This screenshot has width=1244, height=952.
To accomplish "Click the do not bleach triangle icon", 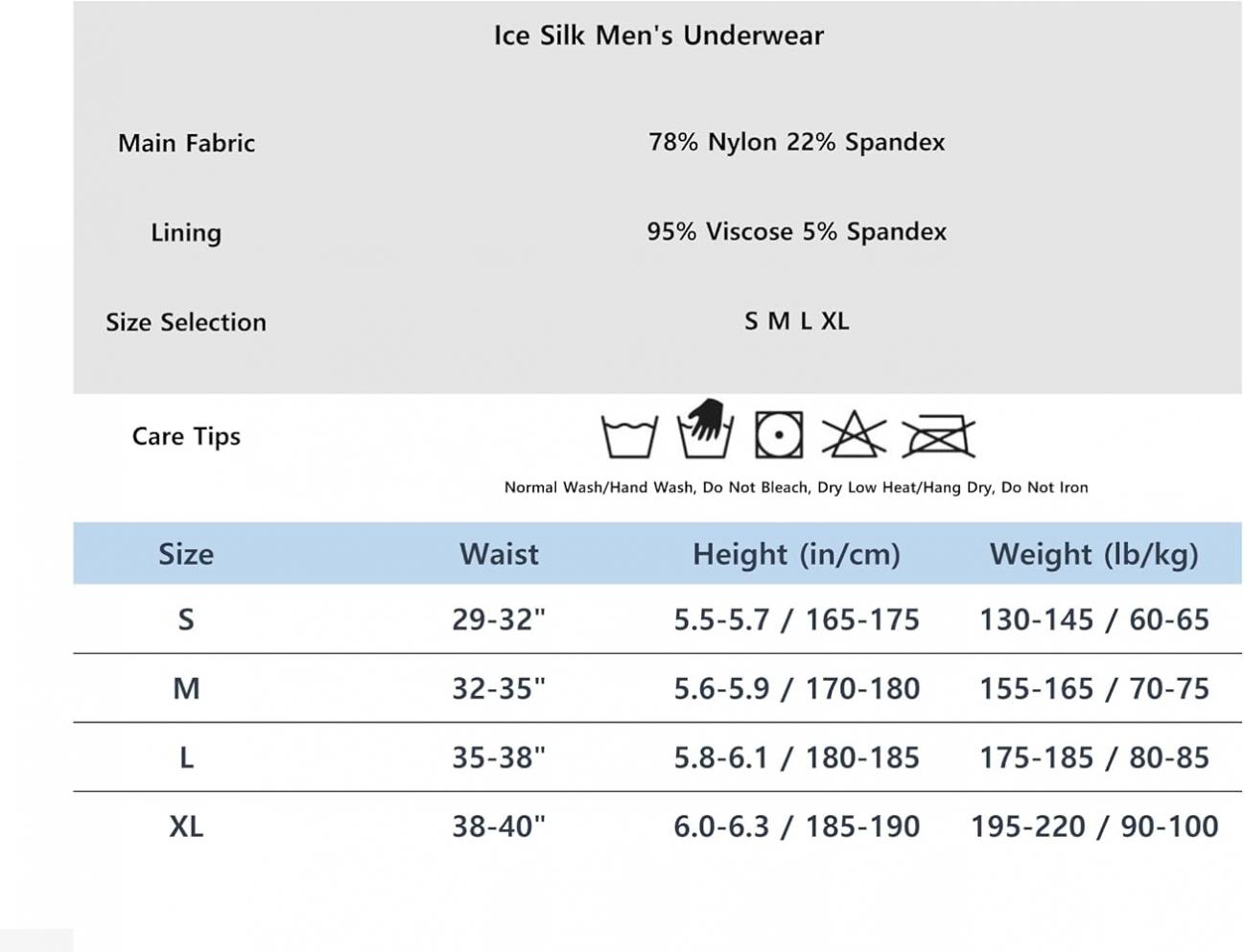I will pyautogui.click(x=853, y=434).
